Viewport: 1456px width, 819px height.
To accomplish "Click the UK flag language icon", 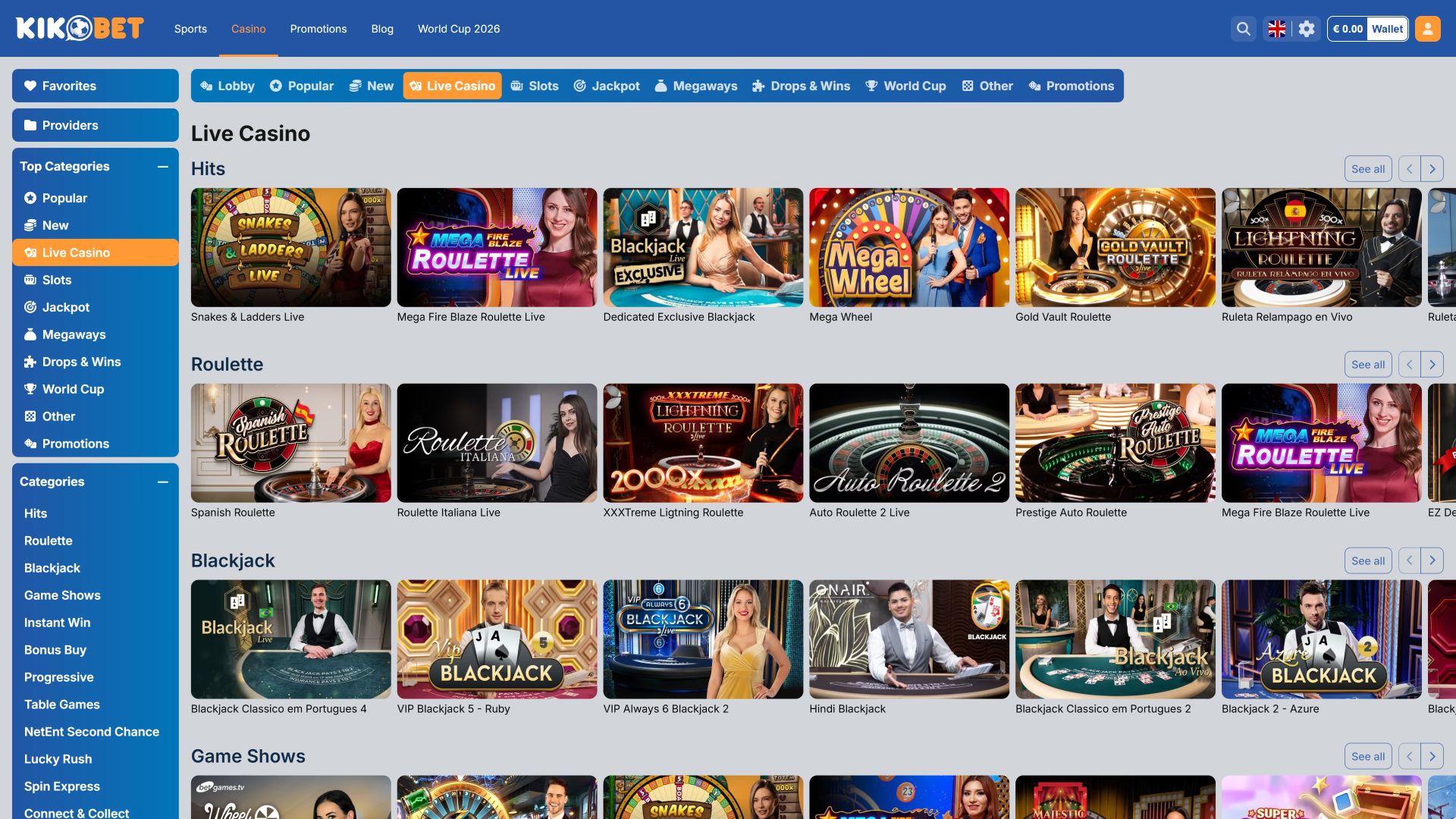I will coord(1277,29).
